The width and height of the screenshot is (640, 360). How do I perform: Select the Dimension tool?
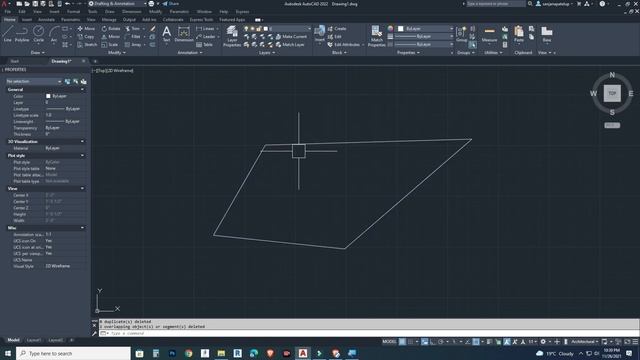184,33
